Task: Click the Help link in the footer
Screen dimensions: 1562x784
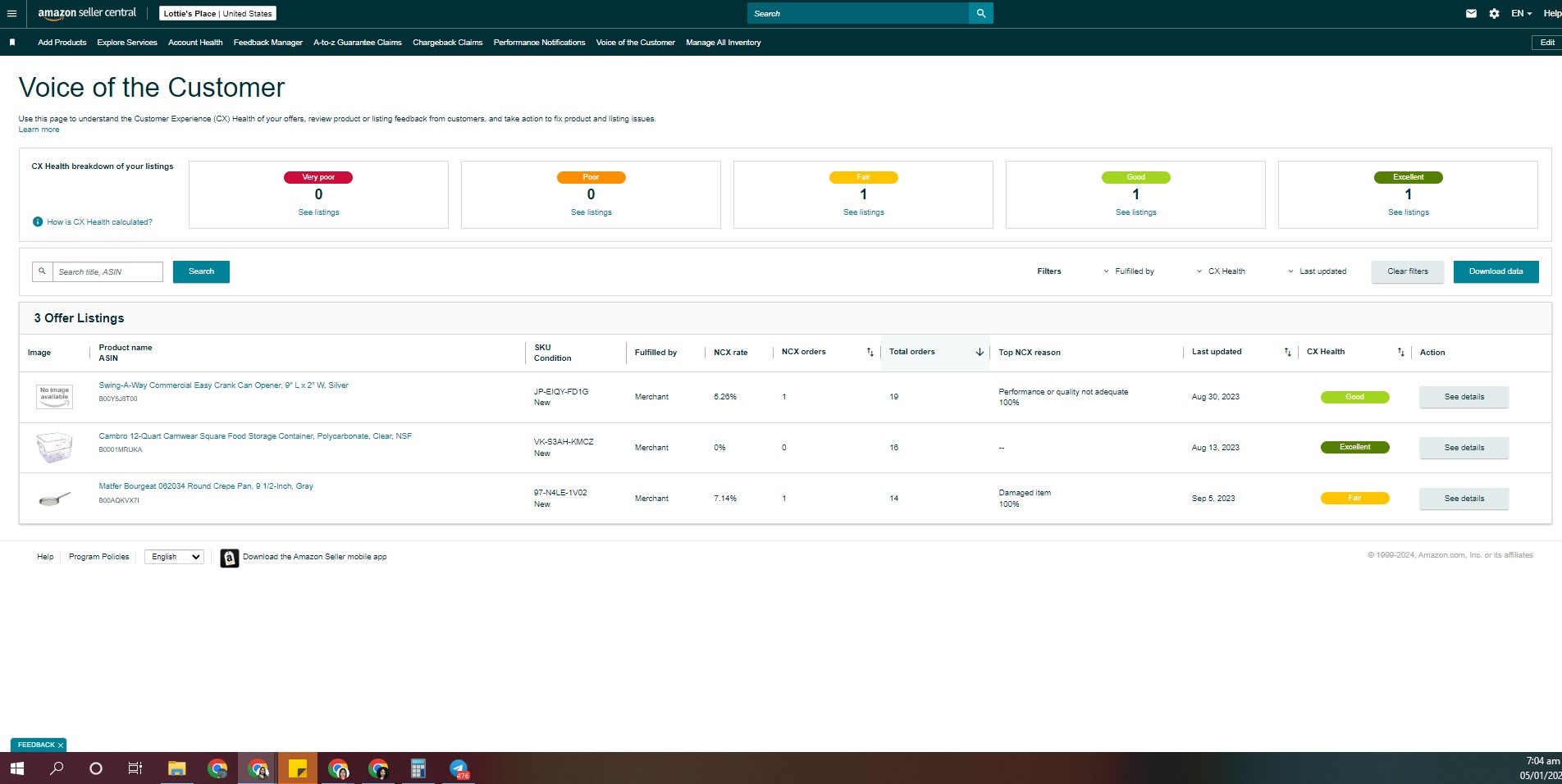Action: coord(45,557)
